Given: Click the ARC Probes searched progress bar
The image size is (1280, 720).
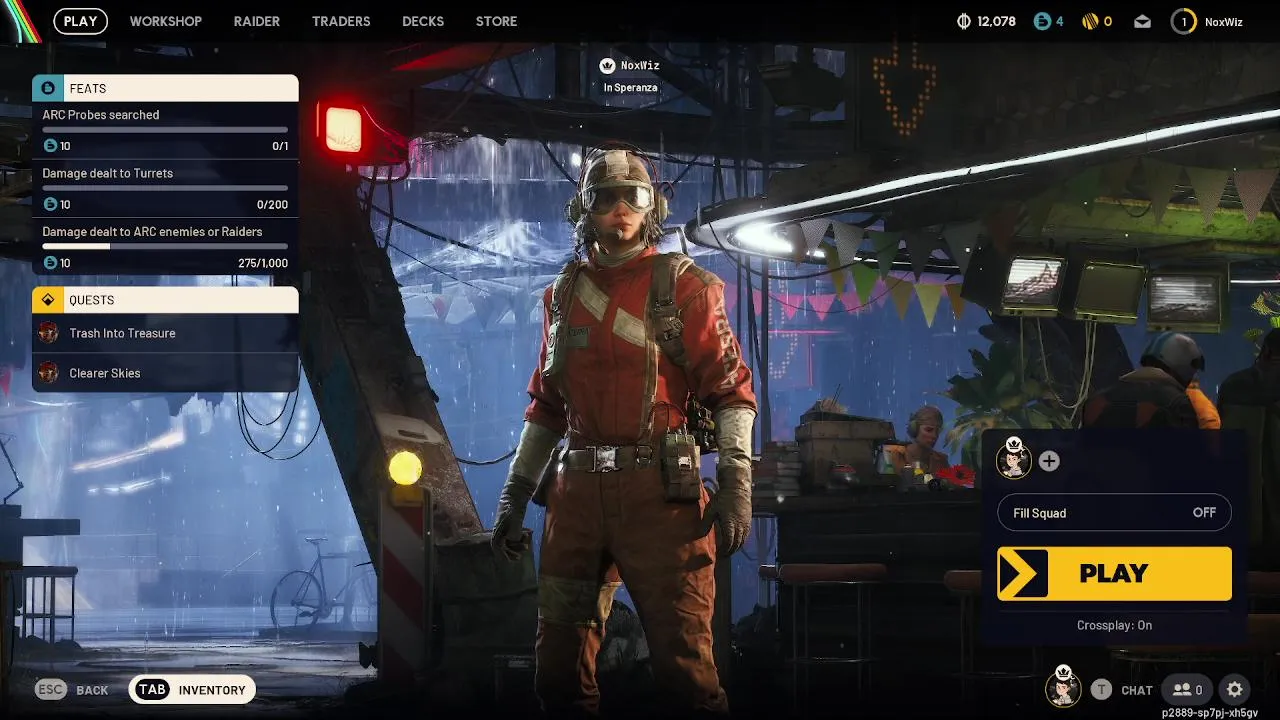Looking at the screenshot, I should click(x=165, y=130).
